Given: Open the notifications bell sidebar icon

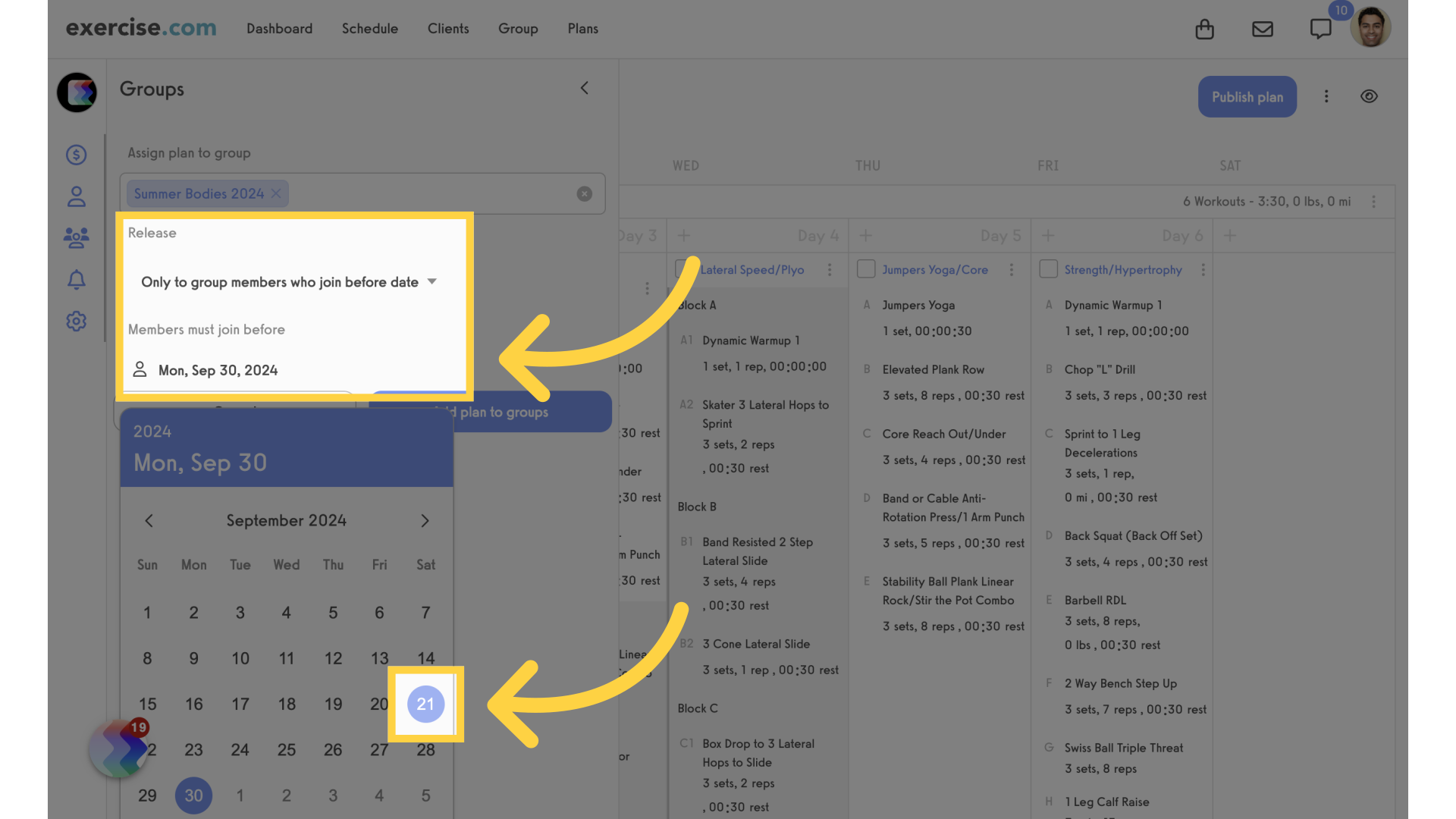Looking at the screenshot, I should 76,280.
